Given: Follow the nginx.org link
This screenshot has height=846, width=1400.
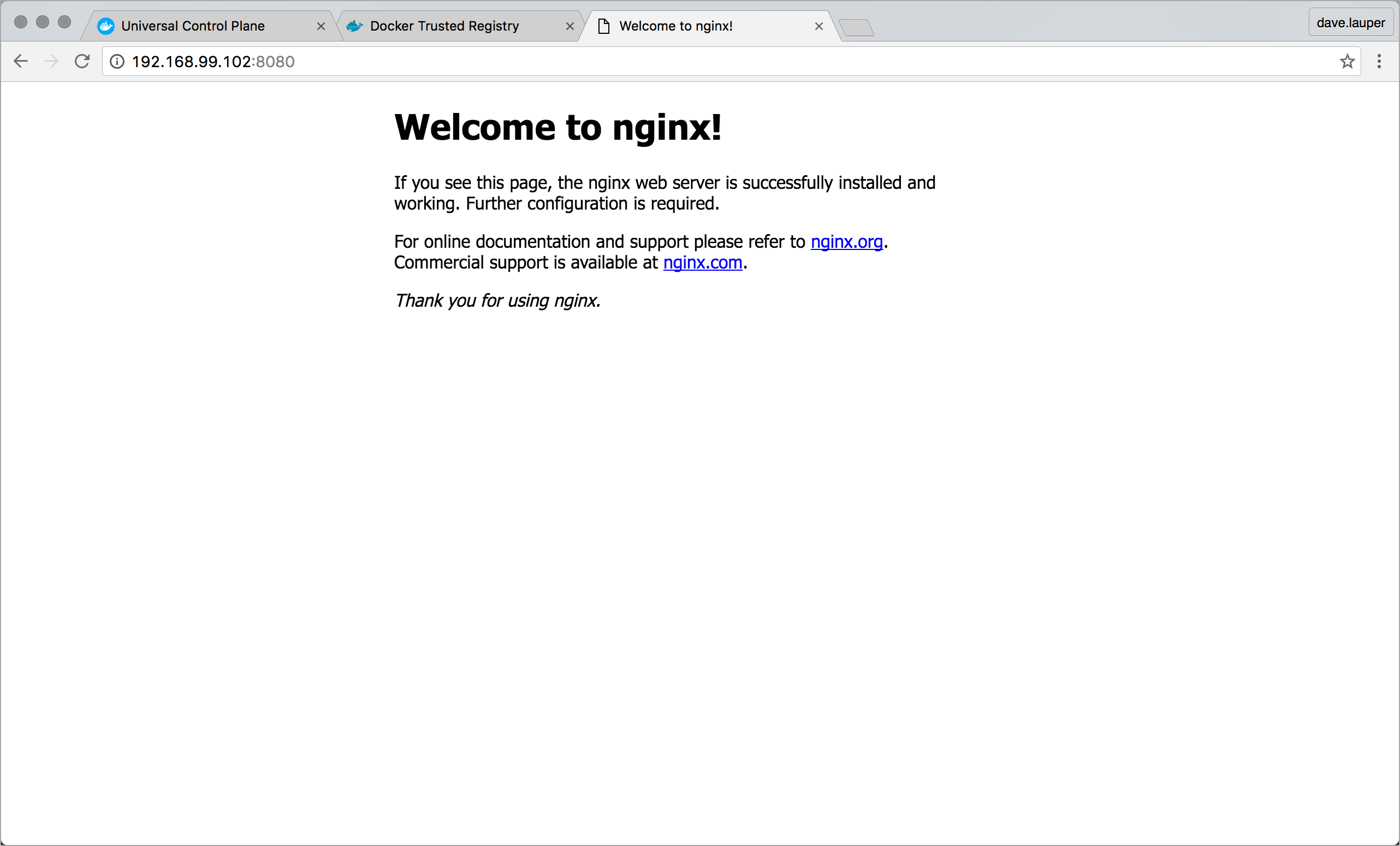Looking at the screenshot, I should (x=846, y=242).
